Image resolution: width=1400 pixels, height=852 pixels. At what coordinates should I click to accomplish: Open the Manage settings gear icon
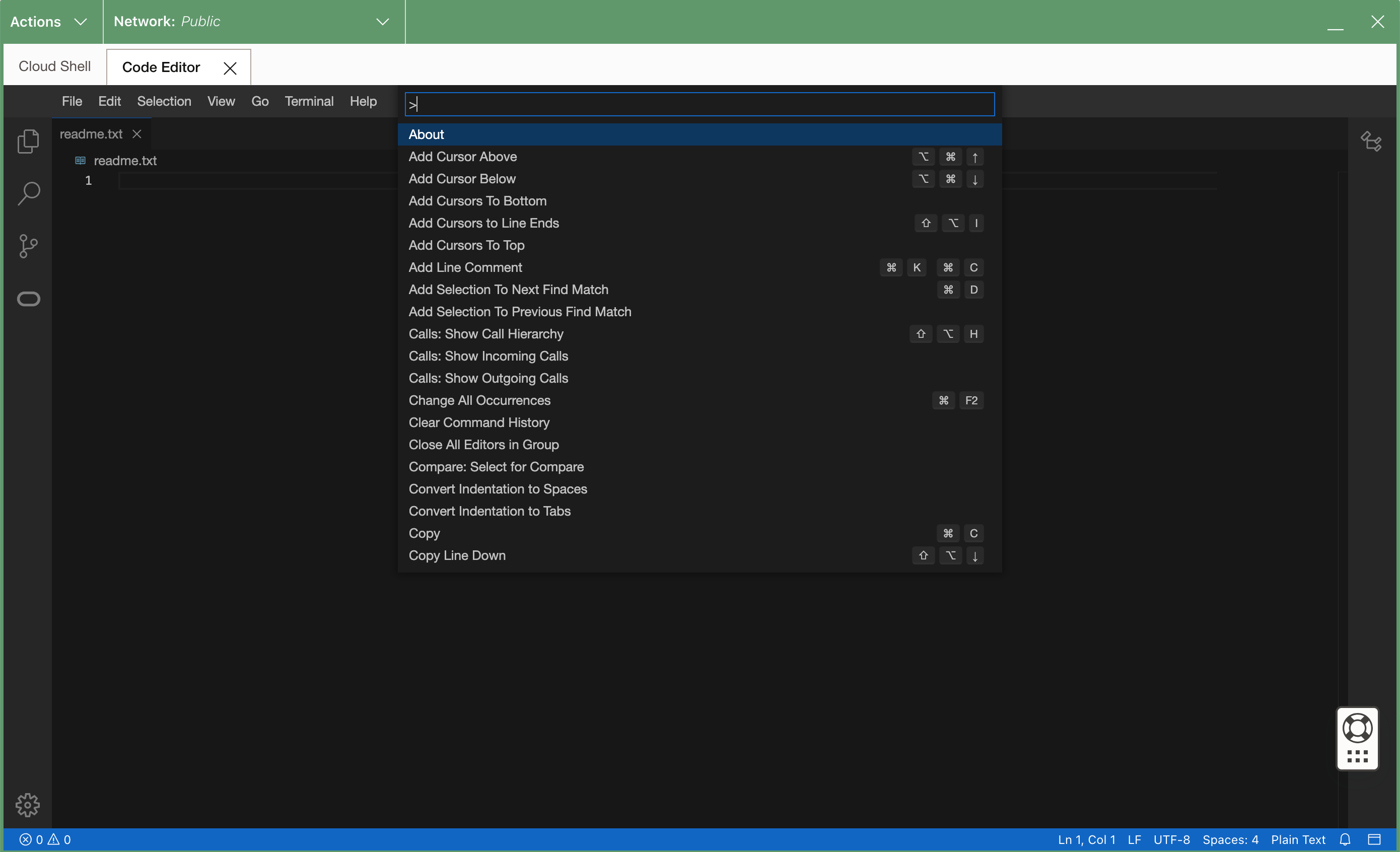(28, 805)
